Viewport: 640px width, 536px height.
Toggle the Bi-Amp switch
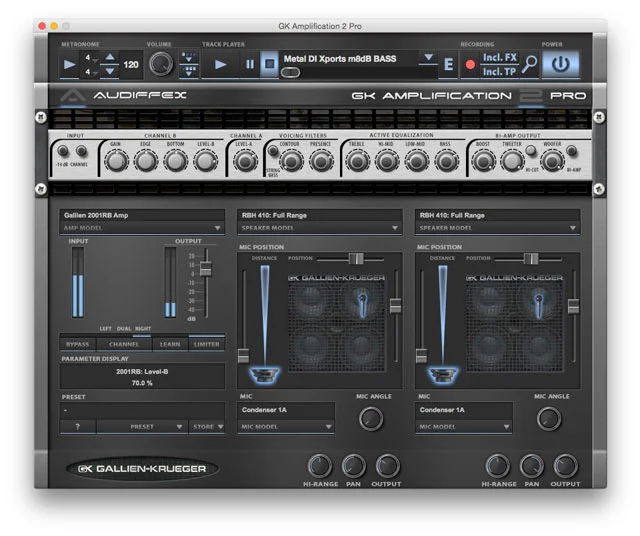click(x=572, y=151)
